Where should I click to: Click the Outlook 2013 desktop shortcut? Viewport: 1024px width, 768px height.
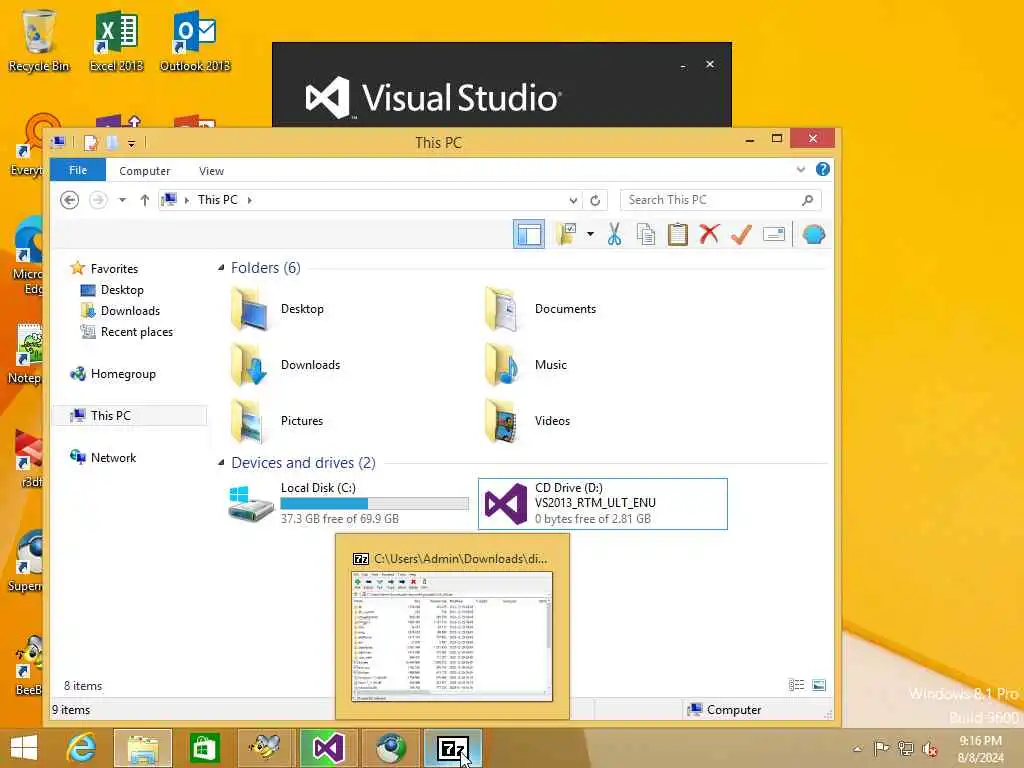pyautogui.click(x=195, y=40)
